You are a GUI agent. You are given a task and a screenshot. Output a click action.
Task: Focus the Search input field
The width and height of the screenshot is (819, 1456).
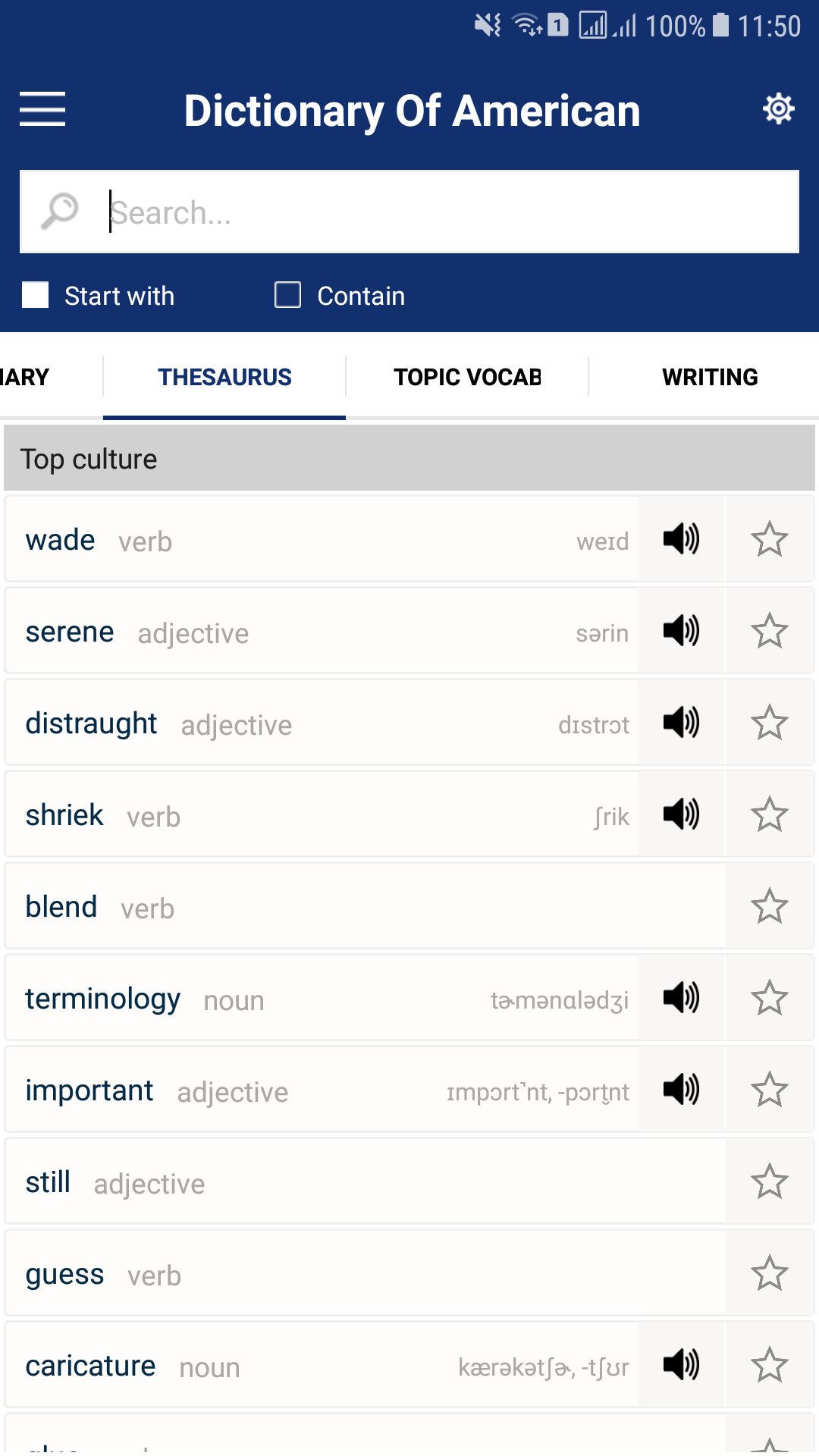click(x=447, y=212)
